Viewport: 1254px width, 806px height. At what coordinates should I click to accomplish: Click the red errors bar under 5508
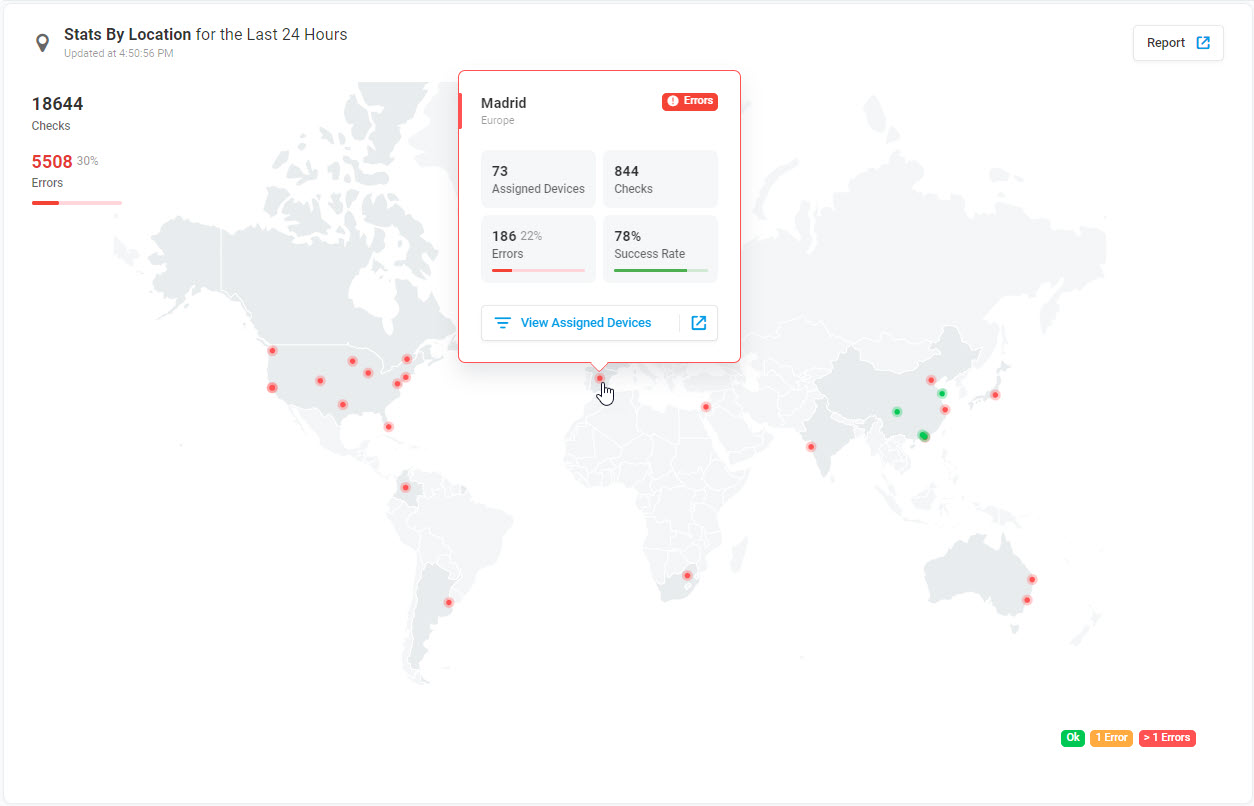[76, 203]
